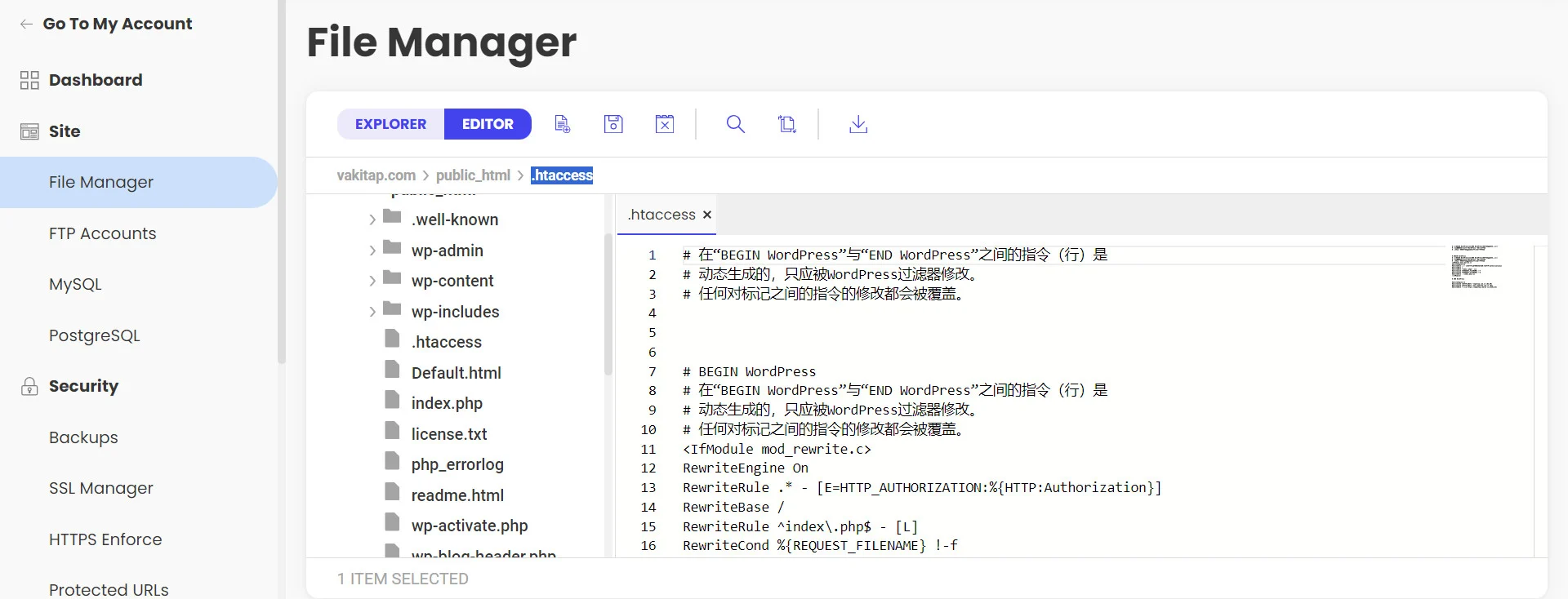Click the Site section heading
Viewport: 1568px width, 599px height.
(x=65, y=131)
